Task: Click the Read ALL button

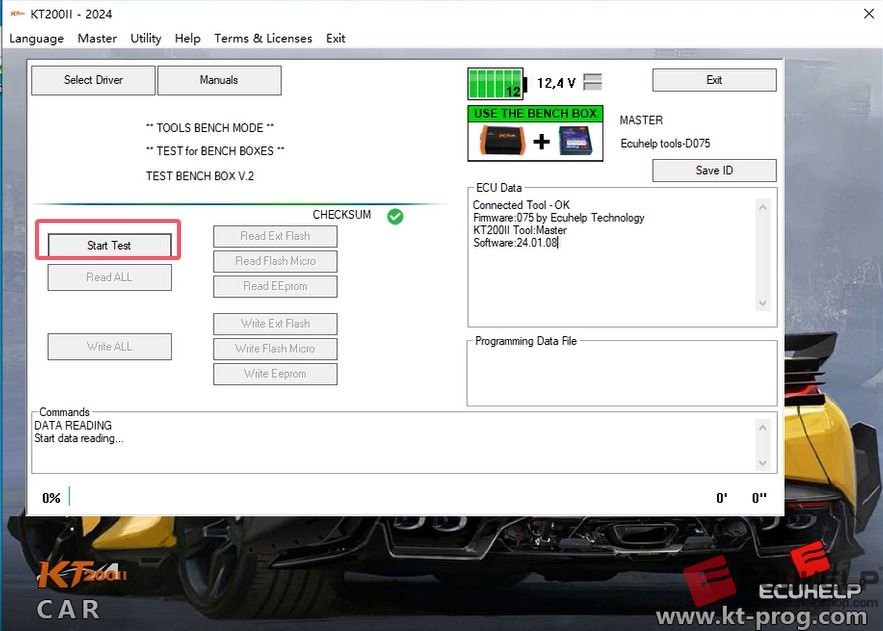Action: [x=109, y=277]
